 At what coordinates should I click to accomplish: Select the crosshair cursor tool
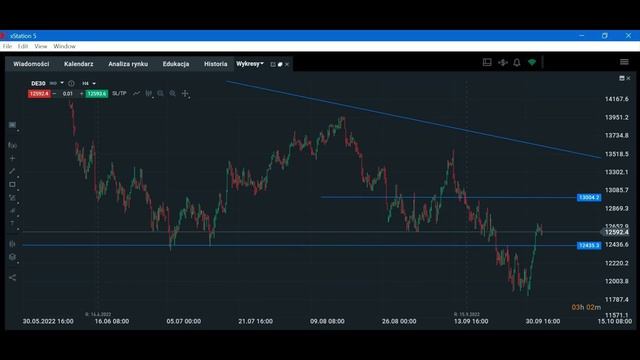(185, 93)
